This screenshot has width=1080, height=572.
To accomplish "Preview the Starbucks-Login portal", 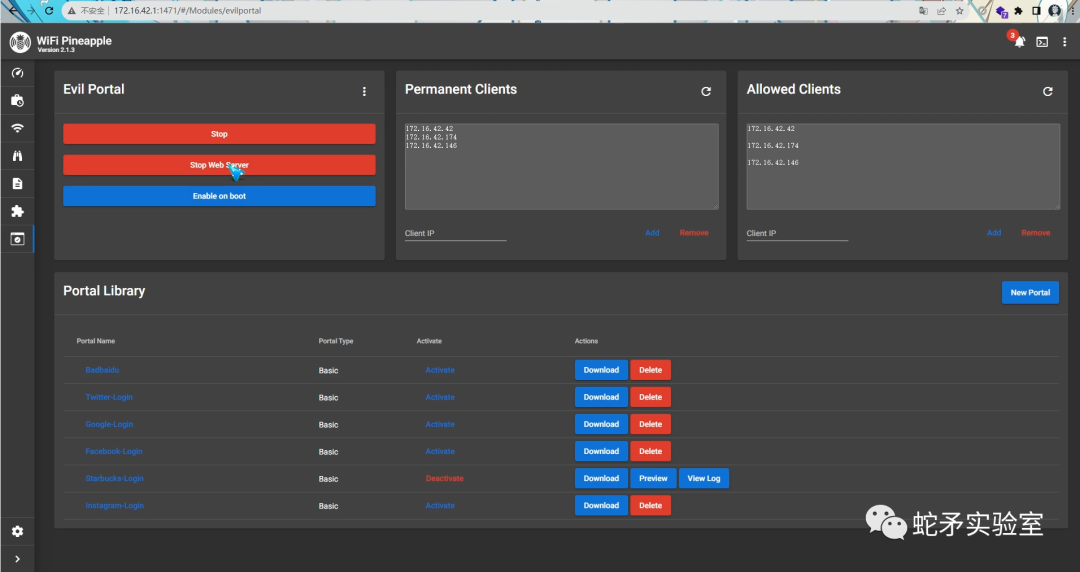I will pos(653,478).
